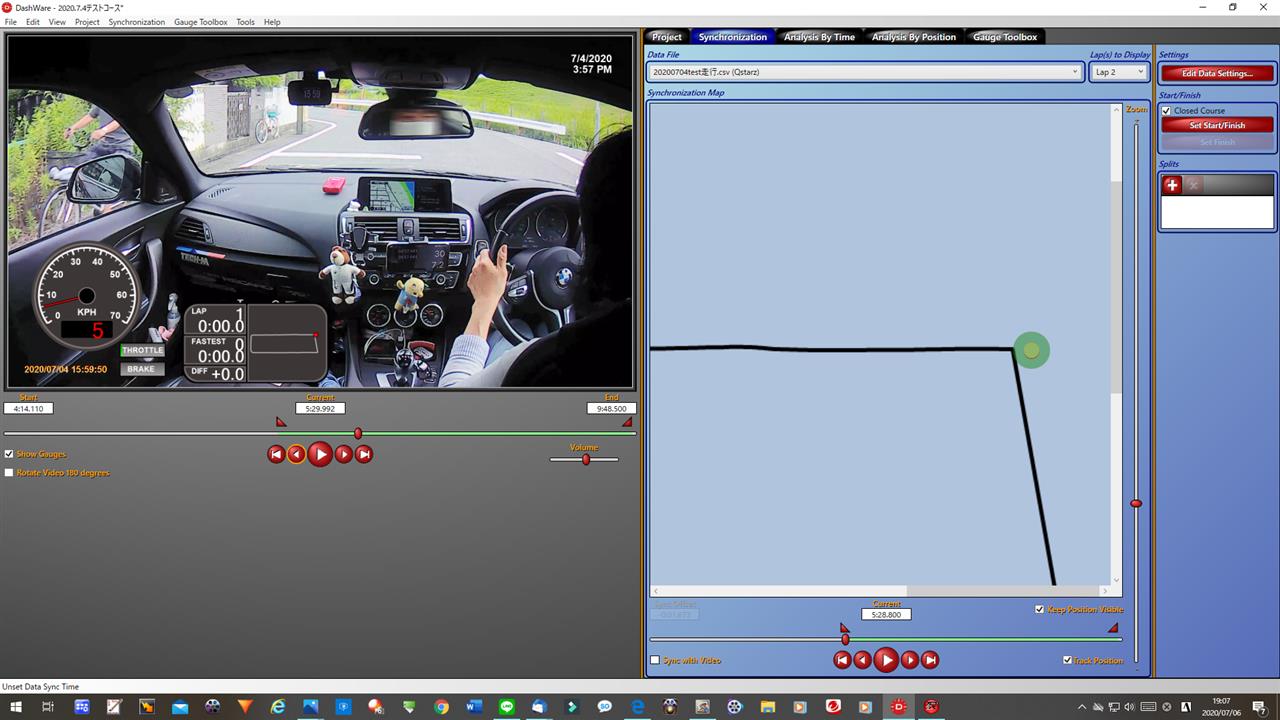Viewport: 1280px width, 720px height.
Task: Click Edit Data Settings button
Action: pyautogui.click(x=1217, y=73)
